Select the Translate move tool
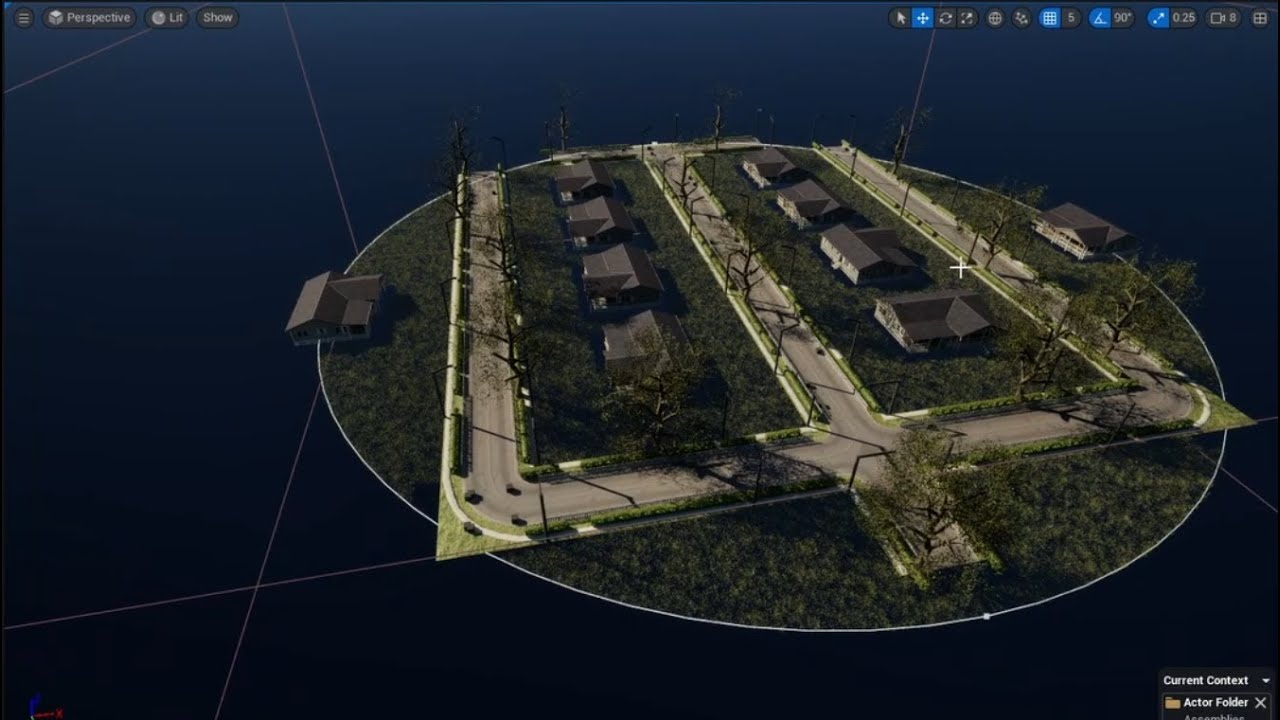The height and width of the screenshot is (720, 1280). click(x=922, y=17)
